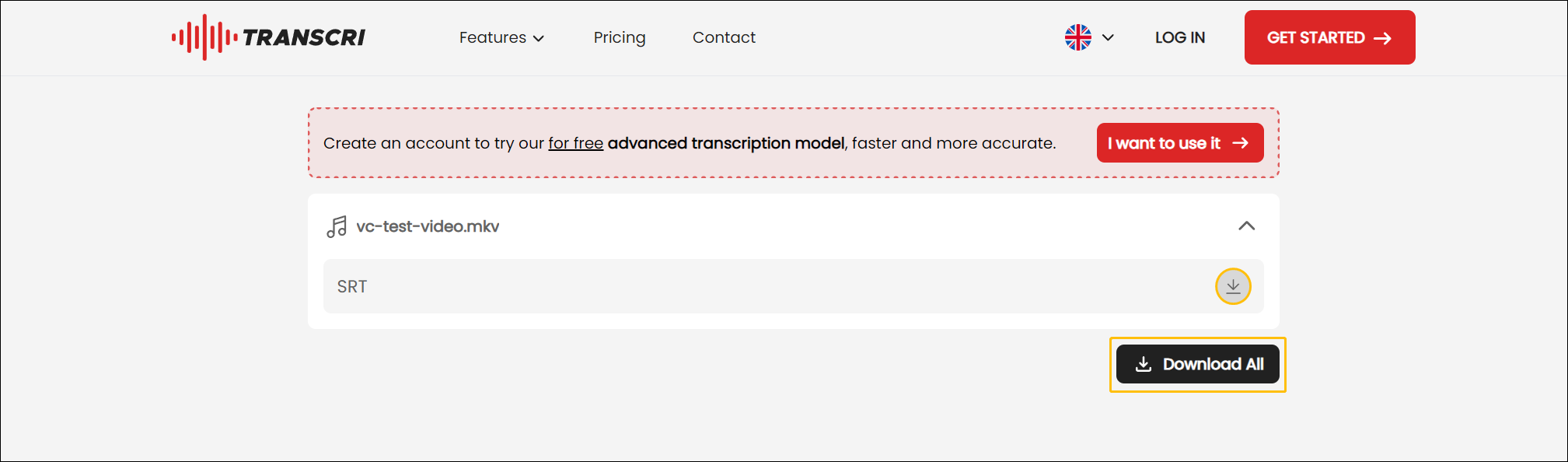Click the SRT download icon
Image resolution: width=1568 pixels, height=462 pixels.
click(x=1232, y=286)
